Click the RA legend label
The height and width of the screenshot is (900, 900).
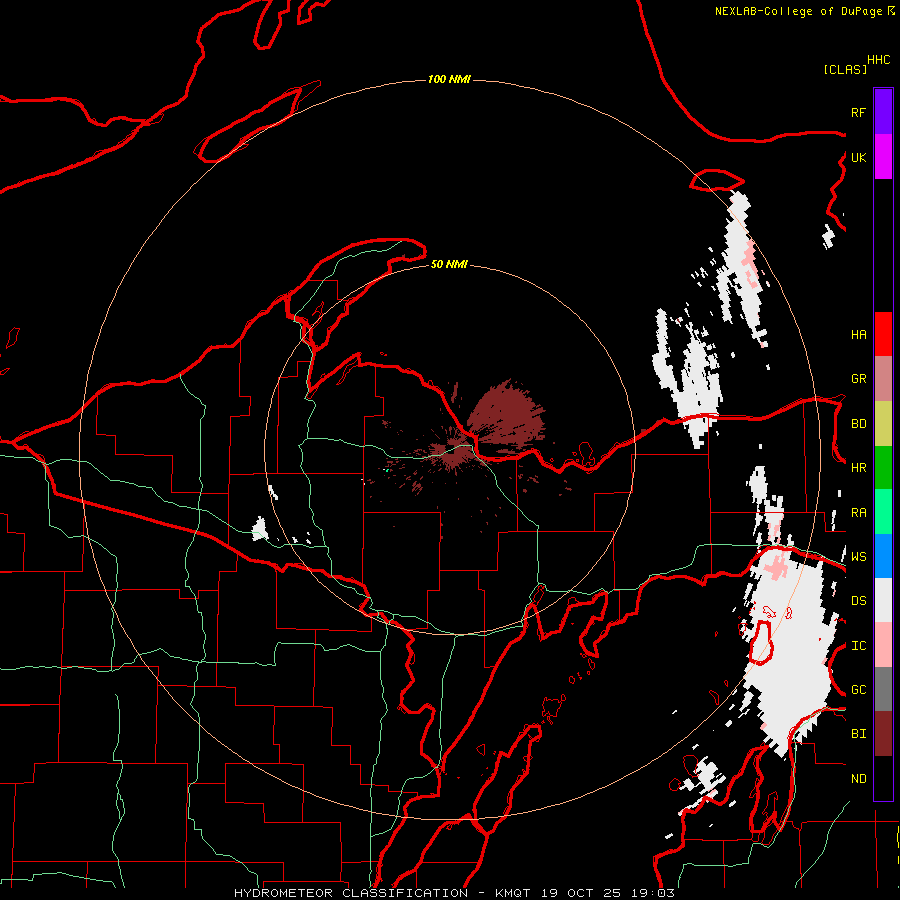click(x=858, y=513)
